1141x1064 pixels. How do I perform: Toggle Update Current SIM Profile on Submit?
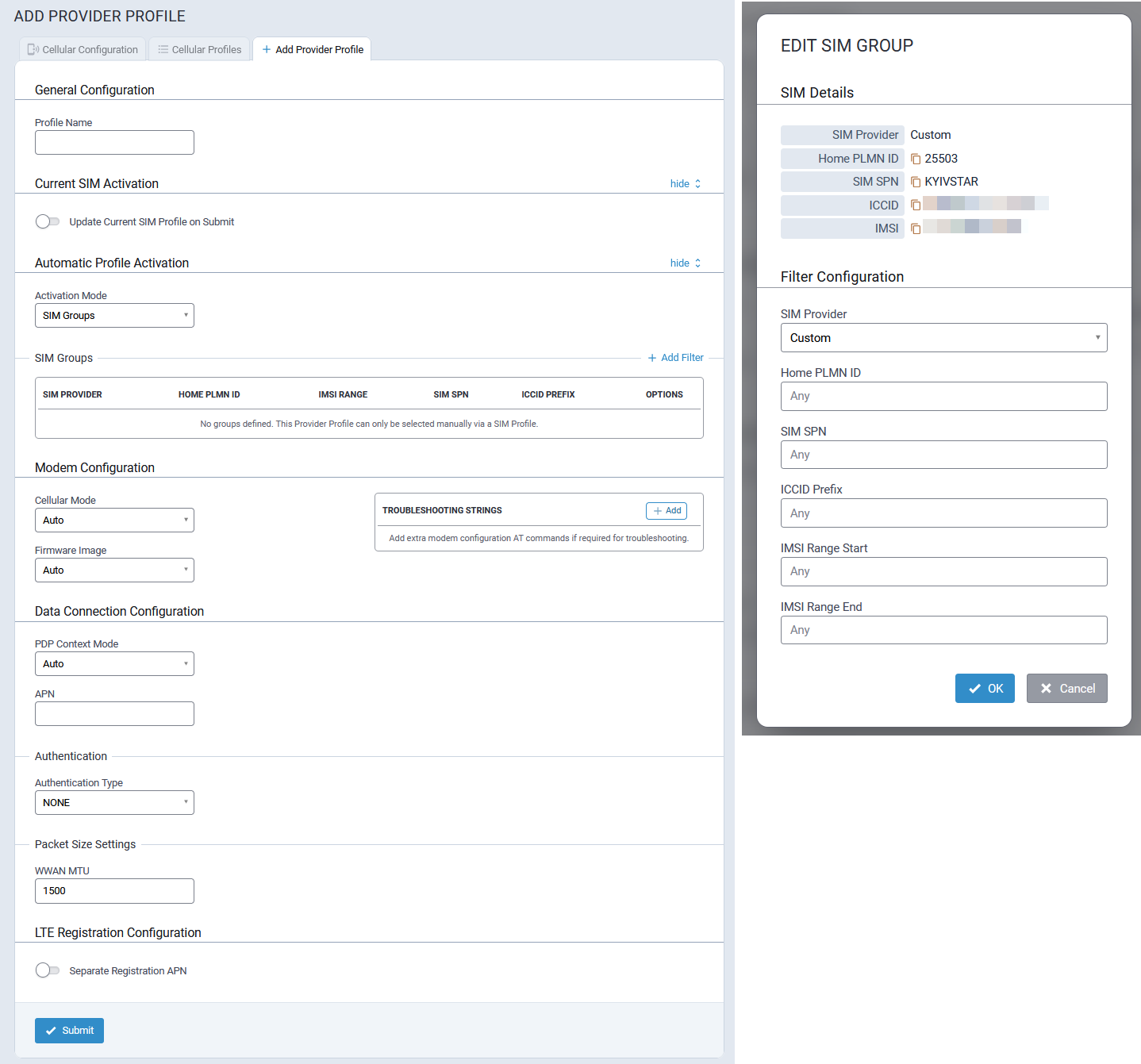click(x=48, y=222)
